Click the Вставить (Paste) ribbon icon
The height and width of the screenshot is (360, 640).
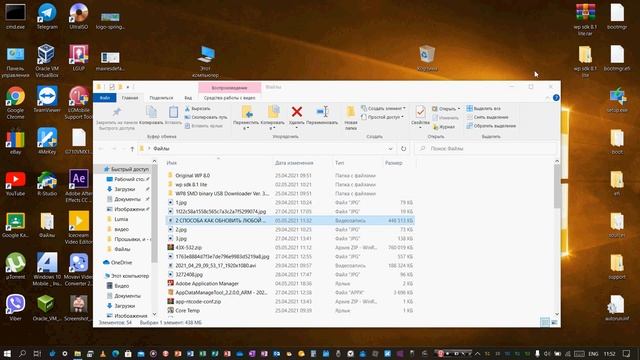[x=173, y=111]
